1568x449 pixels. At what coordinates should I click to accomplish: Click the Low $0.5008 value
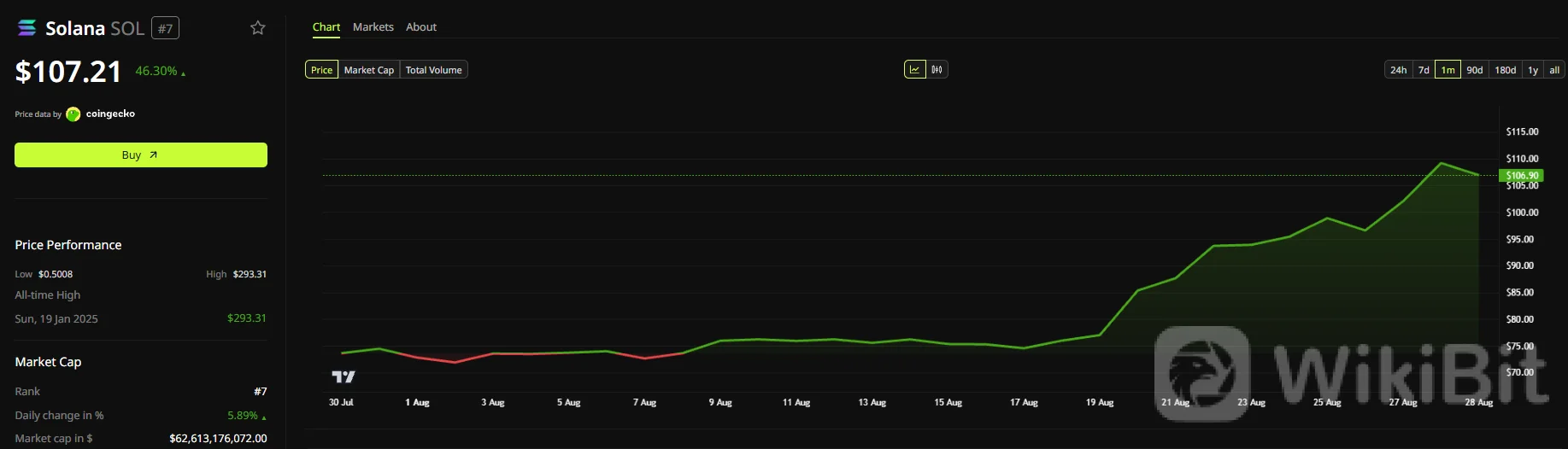[56, 274]
